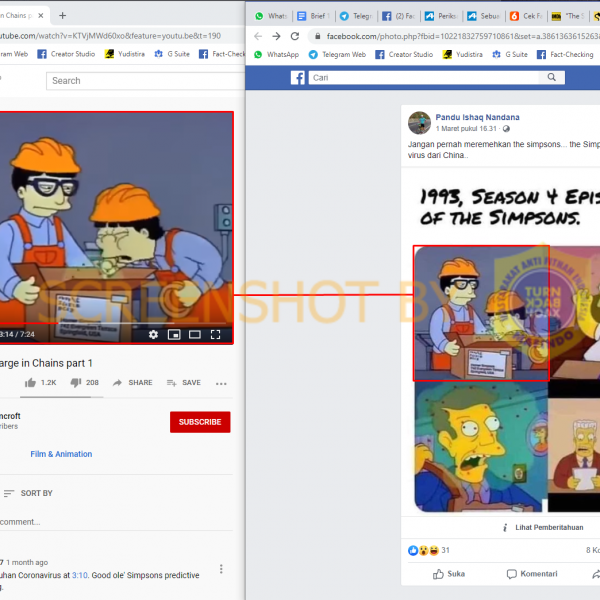Click Komentari to comment on post
The width and height of the screenshot is (600, 600).
(532, 574)
